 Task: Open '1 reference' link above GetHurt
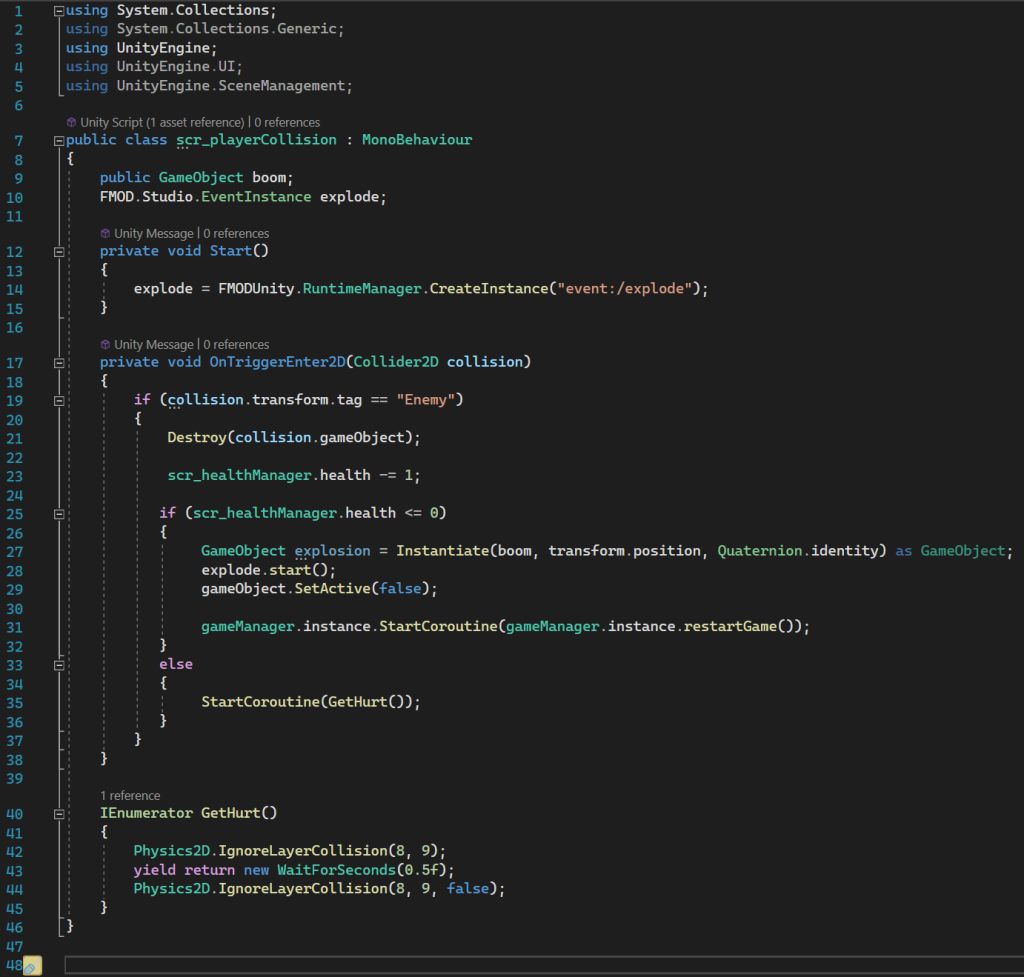(x=130, y=796)
